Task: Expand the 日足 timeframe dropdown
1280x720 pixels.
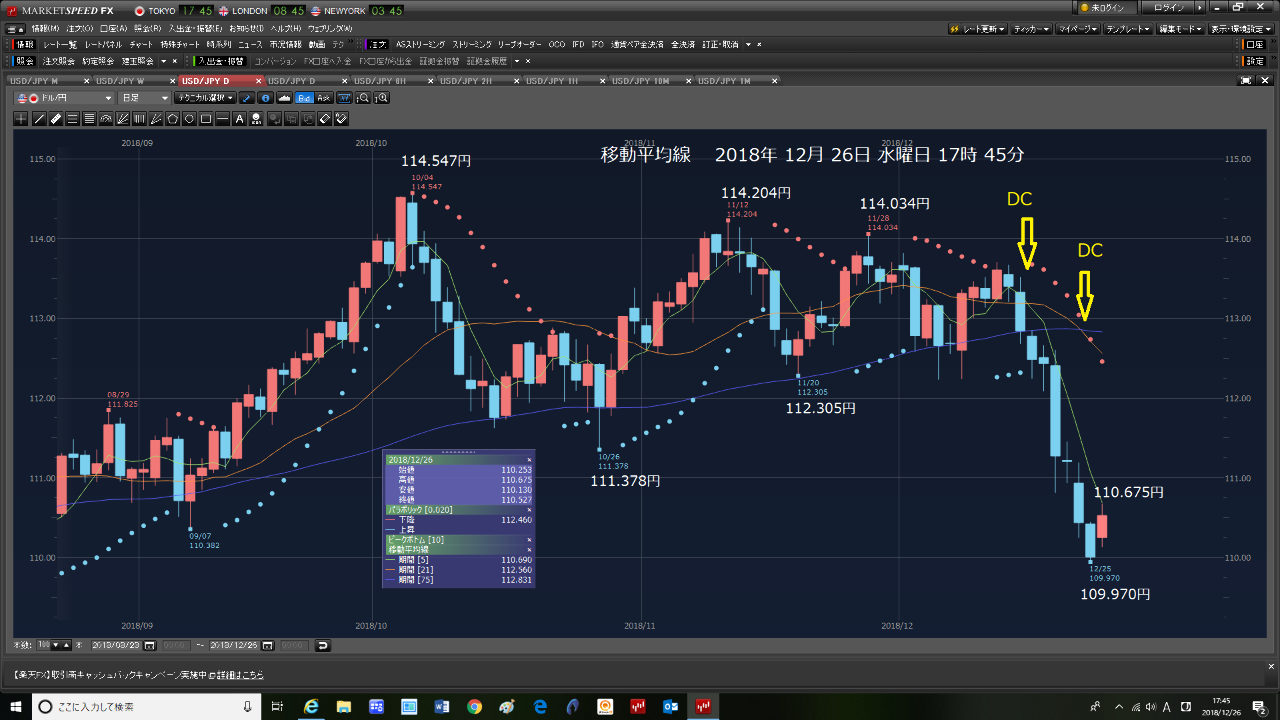Action: (145, 98)
